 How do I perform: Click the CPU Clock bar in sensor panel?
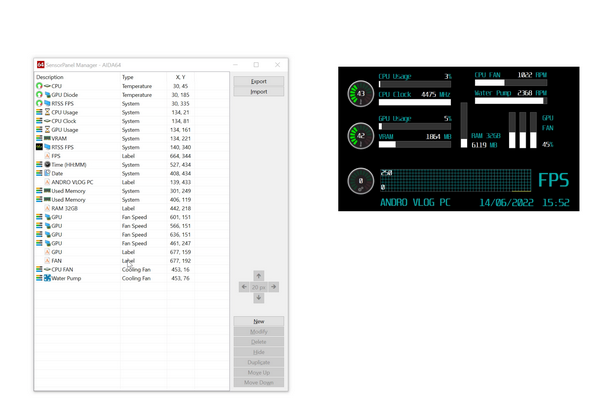coord(414,102)
